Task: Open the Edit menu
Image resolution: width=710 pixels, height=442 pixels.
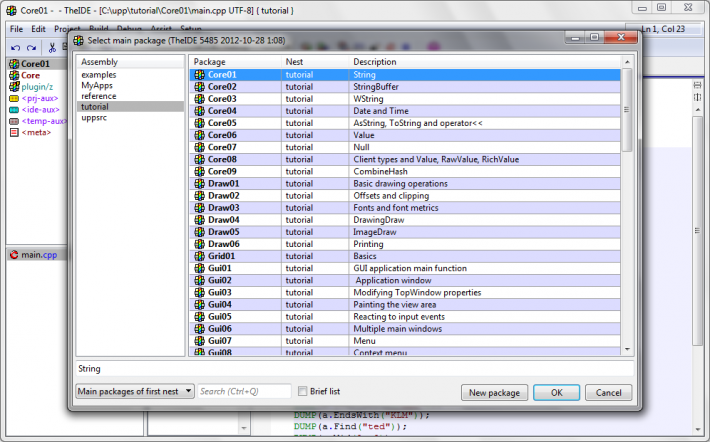Action: (38, 29)
